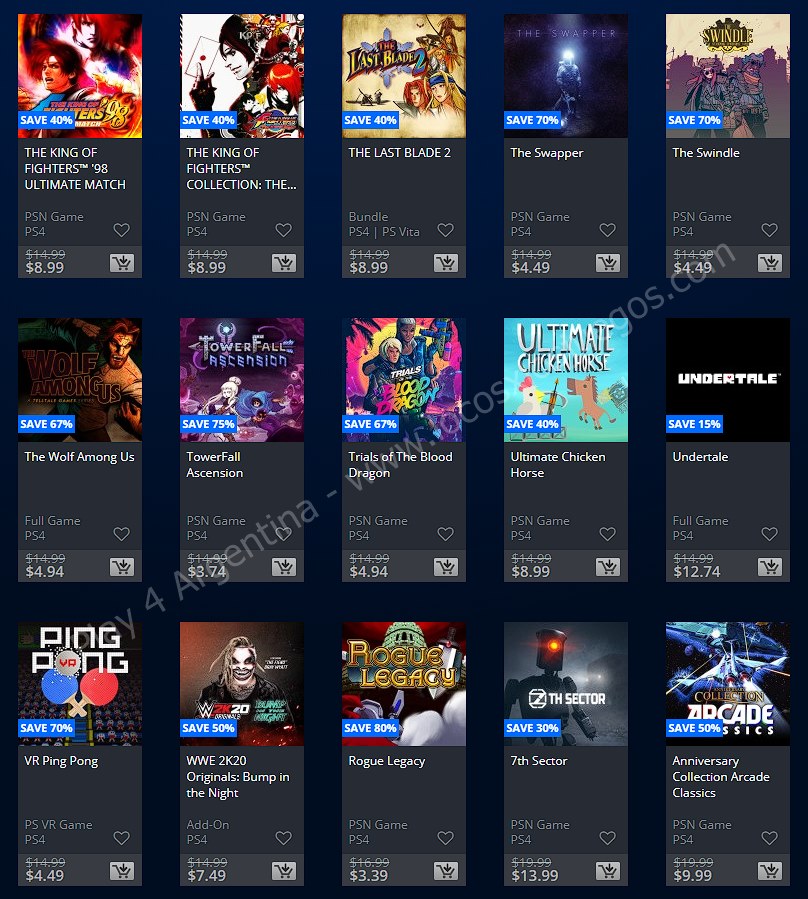Screen dimensions: 808x899
Task: Add The Wolf Among Us to cart
Action: pos(122,567)
